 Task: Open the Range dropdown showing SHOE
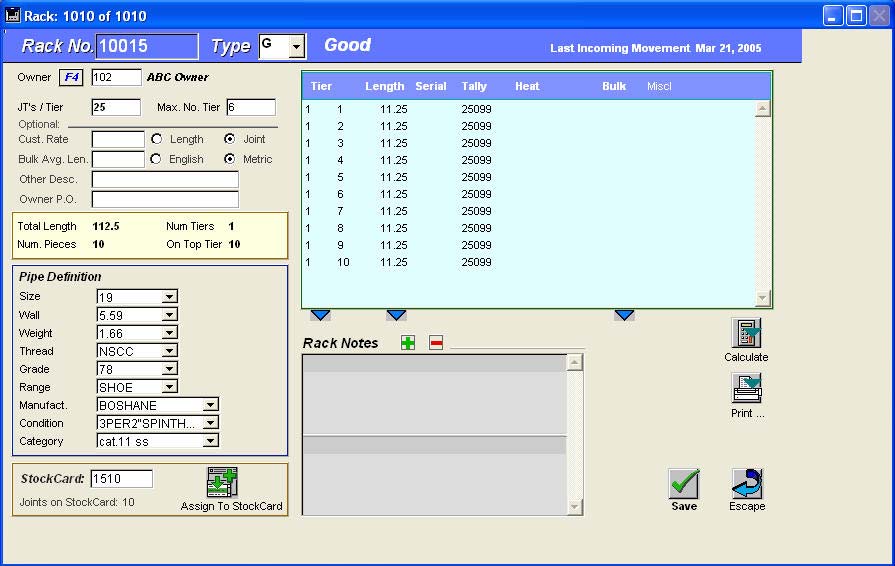170,387
